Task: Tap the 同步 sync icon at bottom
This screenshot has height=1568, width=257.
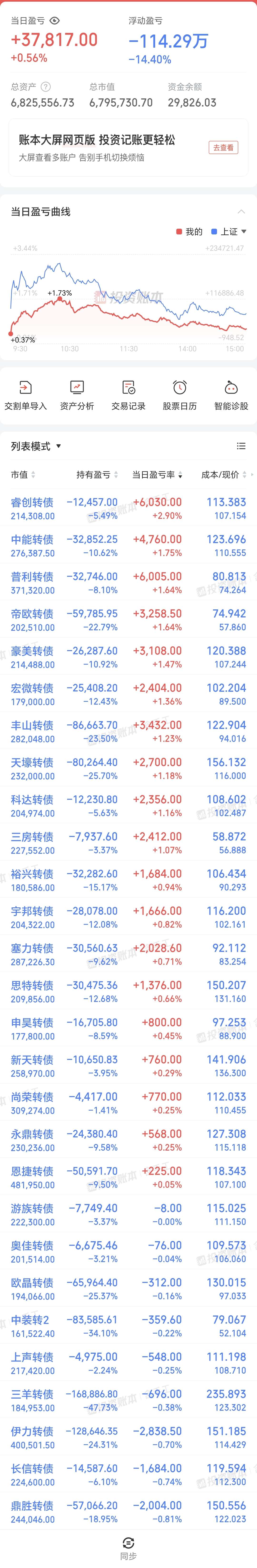Action: coord(128,1543)
